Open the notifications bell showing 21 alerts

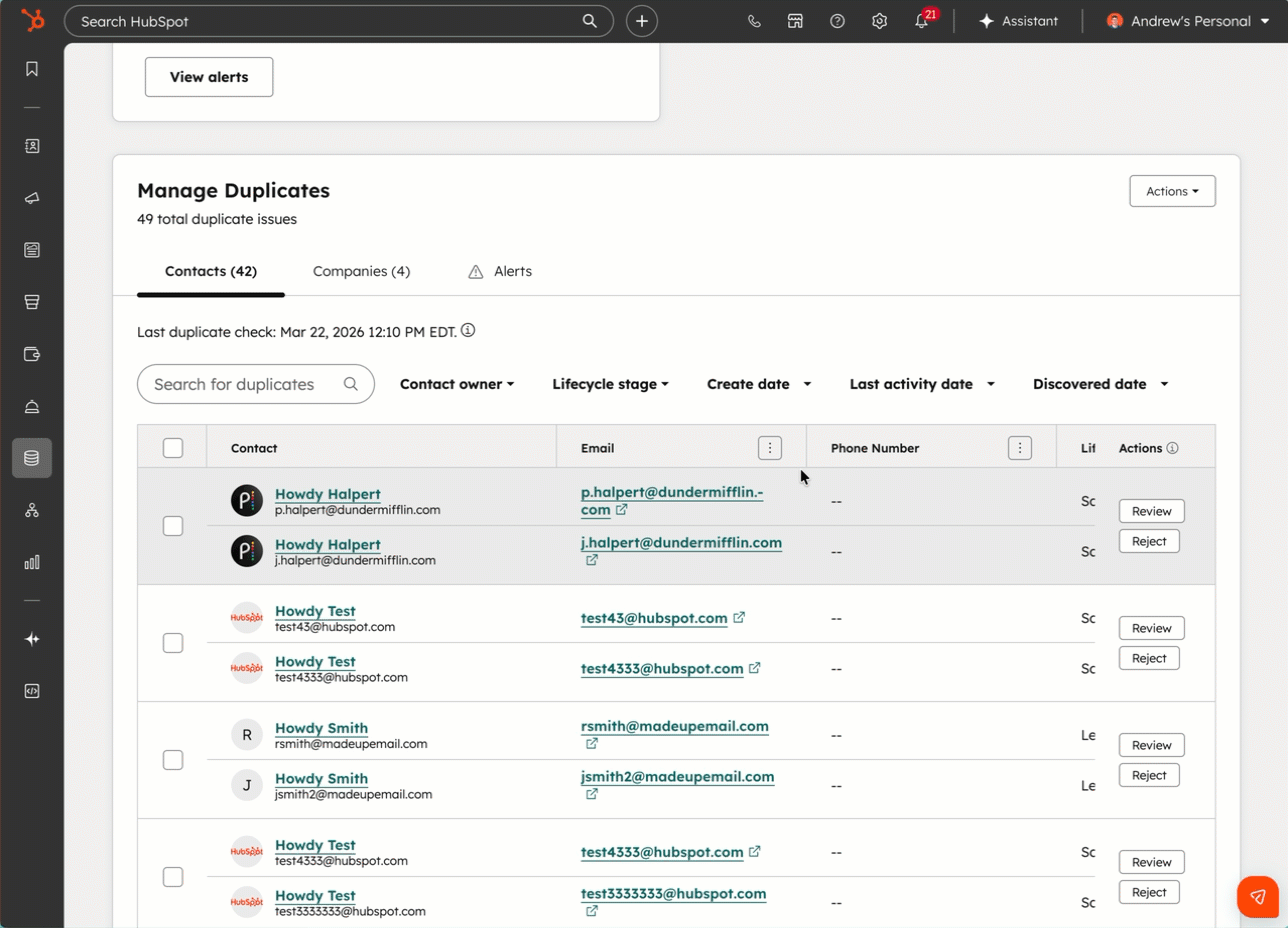(922, 20)
